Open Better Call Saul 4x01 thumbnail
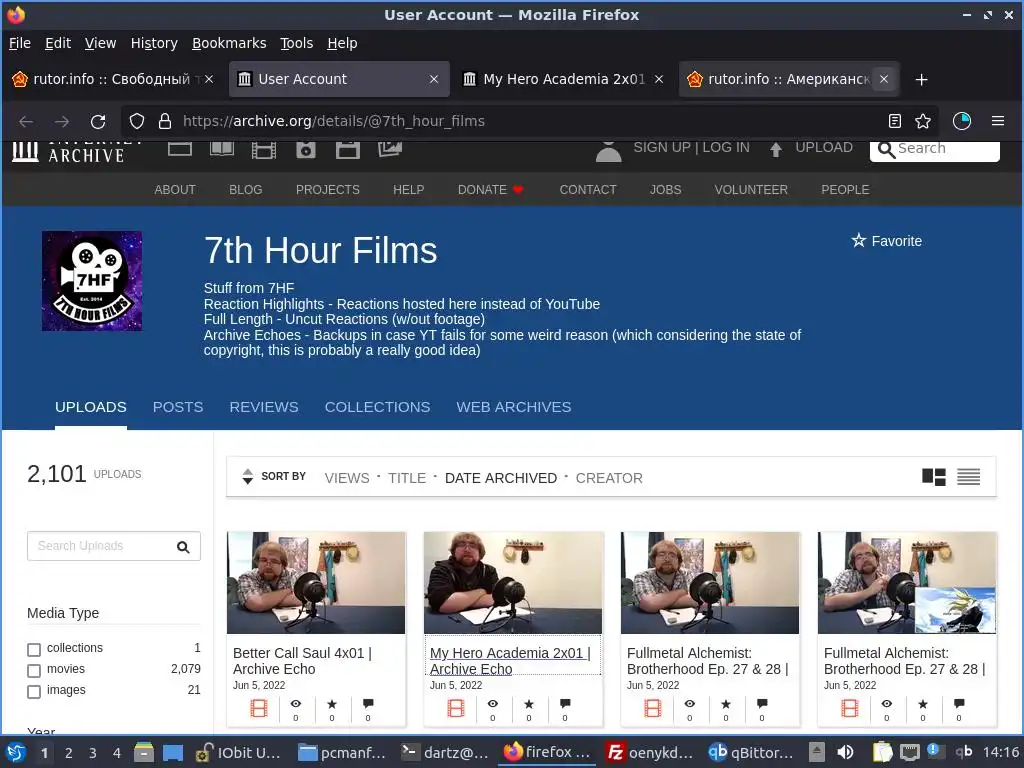This screenshot has width=1024, height=768. (x=316, y=583)
